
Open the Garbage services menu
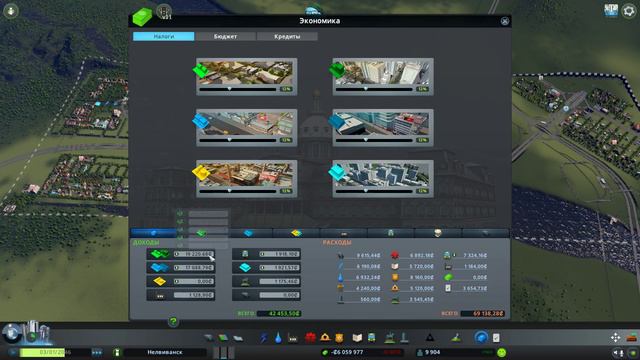point(293,338)
